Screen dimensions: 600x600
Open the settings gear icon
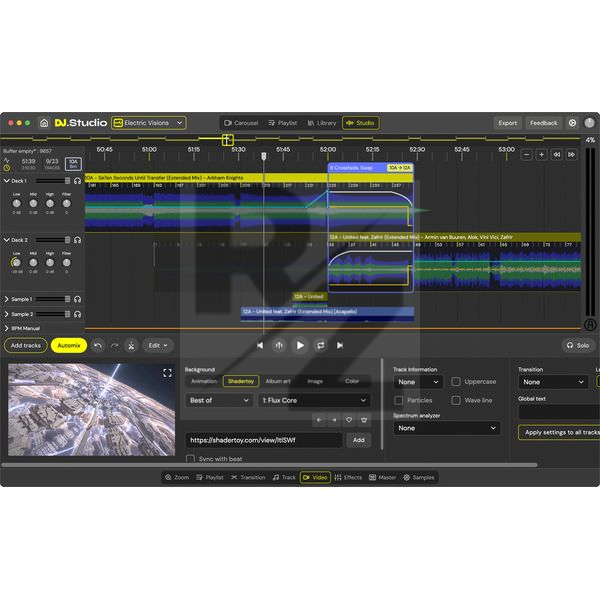point(572,123)
